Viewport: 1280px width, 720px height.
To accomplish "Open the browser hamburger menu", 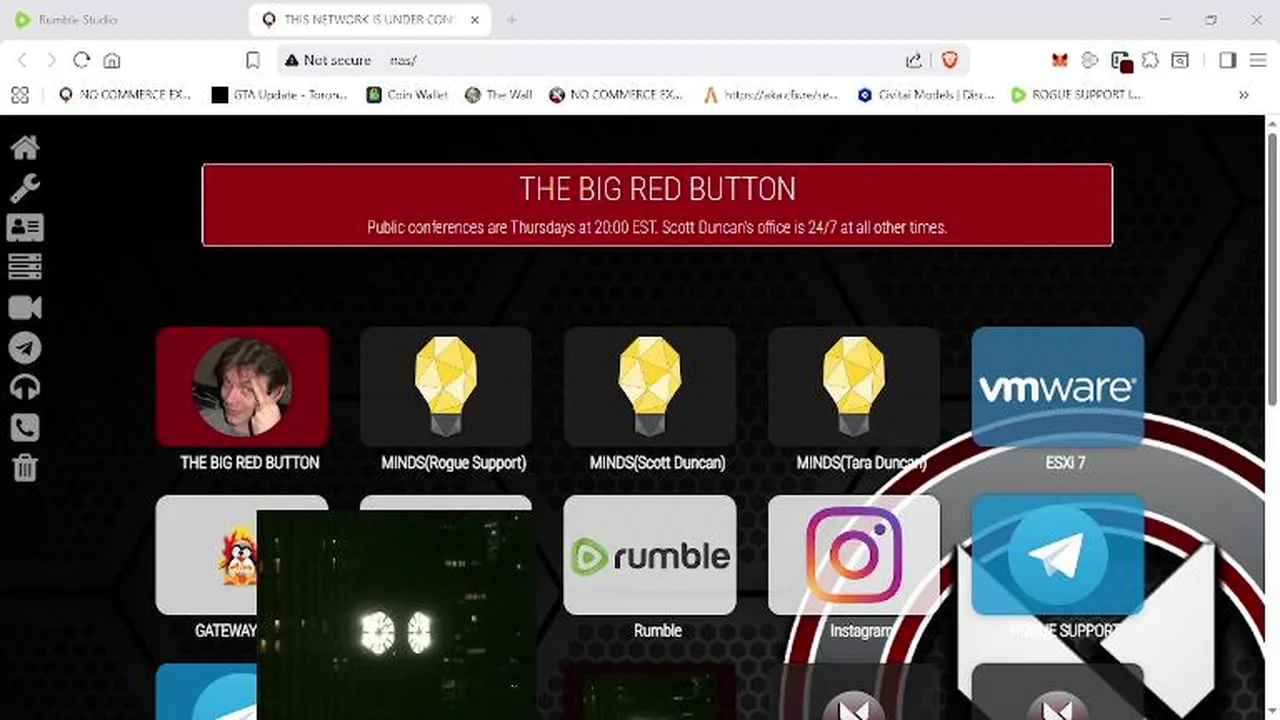I will pyautogui.click(x=1258, y=60).
